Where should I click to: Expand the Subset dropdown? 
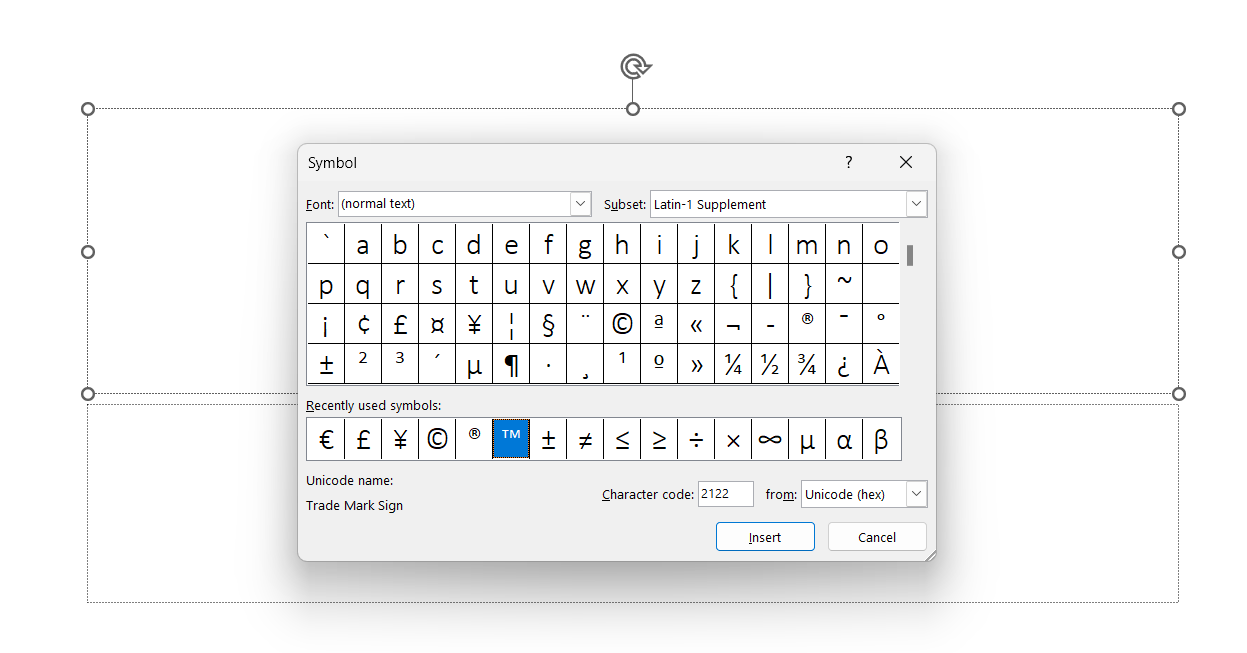coord(916,204)
